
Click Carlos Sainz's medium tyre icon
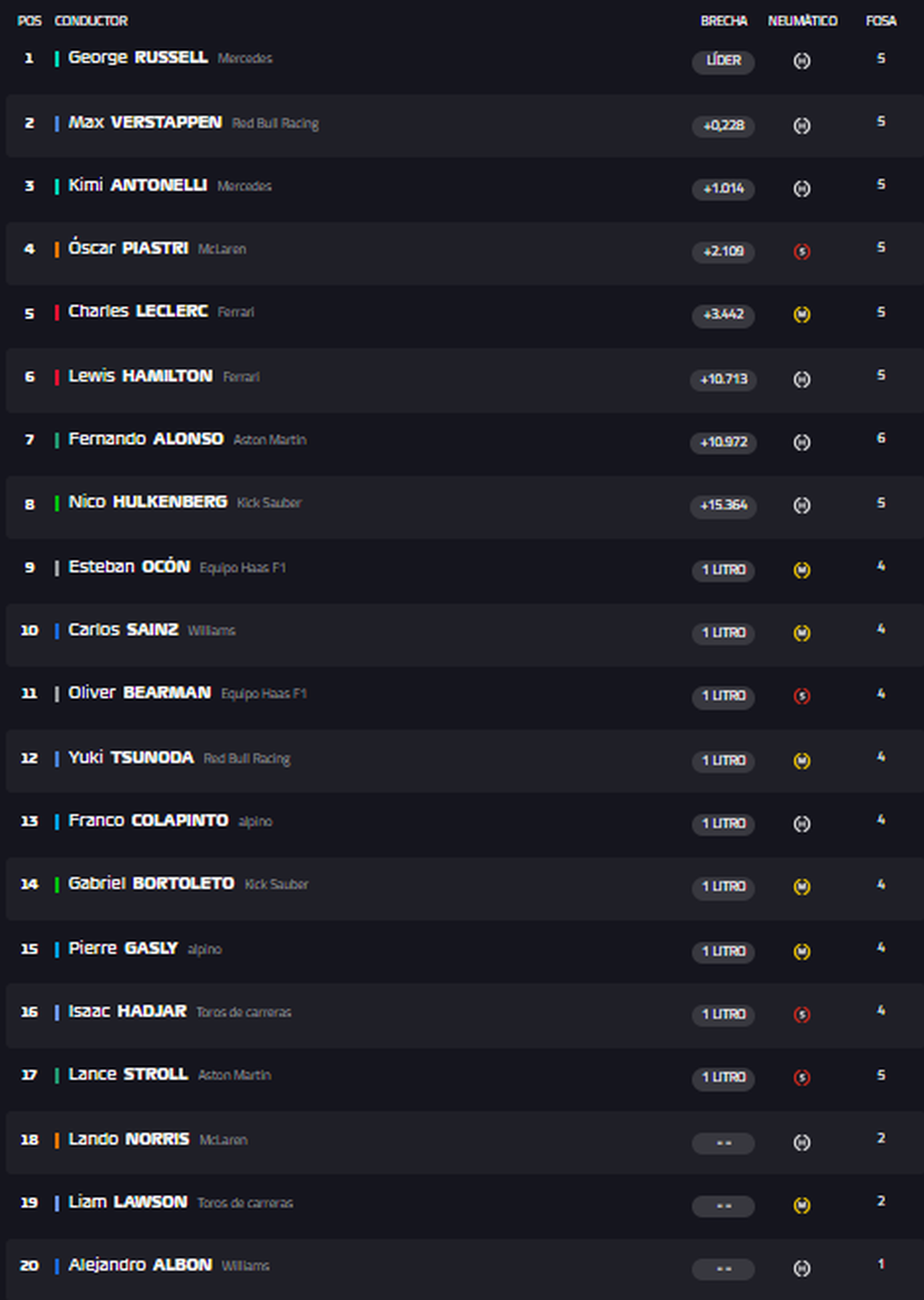point(801,633)
